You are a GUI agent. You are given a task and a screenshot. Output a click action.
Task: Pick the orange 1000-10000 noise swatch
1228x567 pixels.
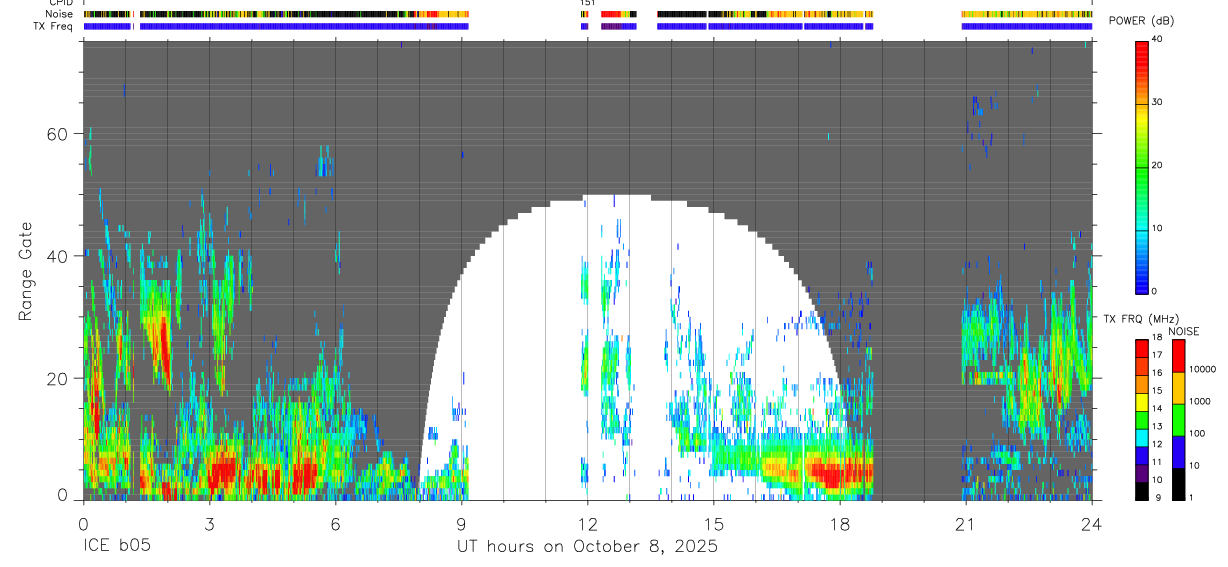pyautogui.click(x=1178, y=387)
